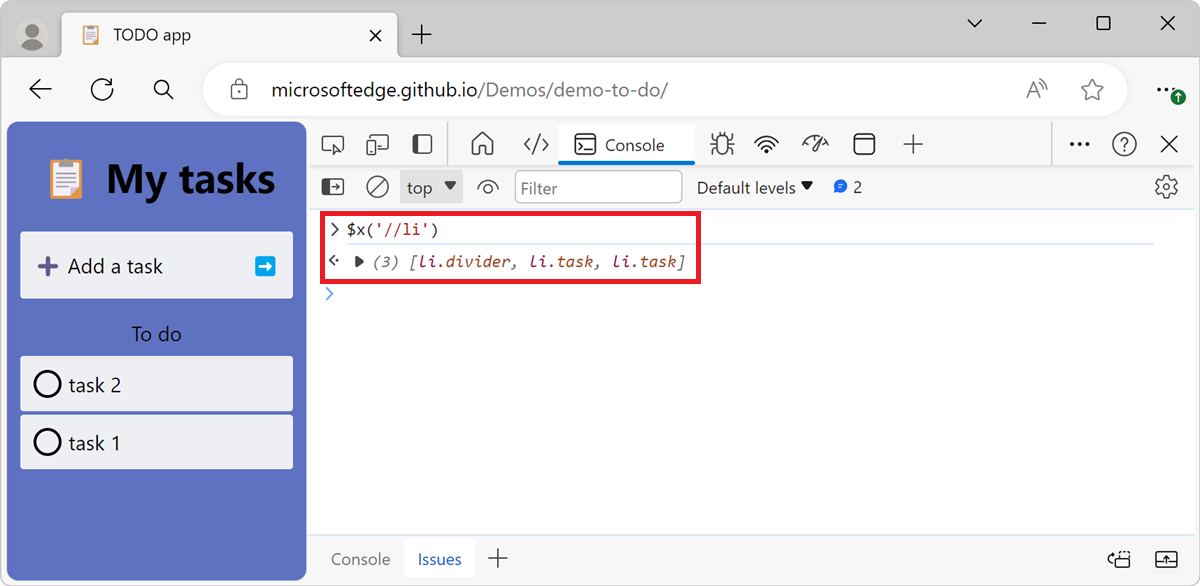Image resolution: width=1200 pixels, height=586 pixels.
Task: Open the Default levels dropdown
Action: tap(755, 187)
